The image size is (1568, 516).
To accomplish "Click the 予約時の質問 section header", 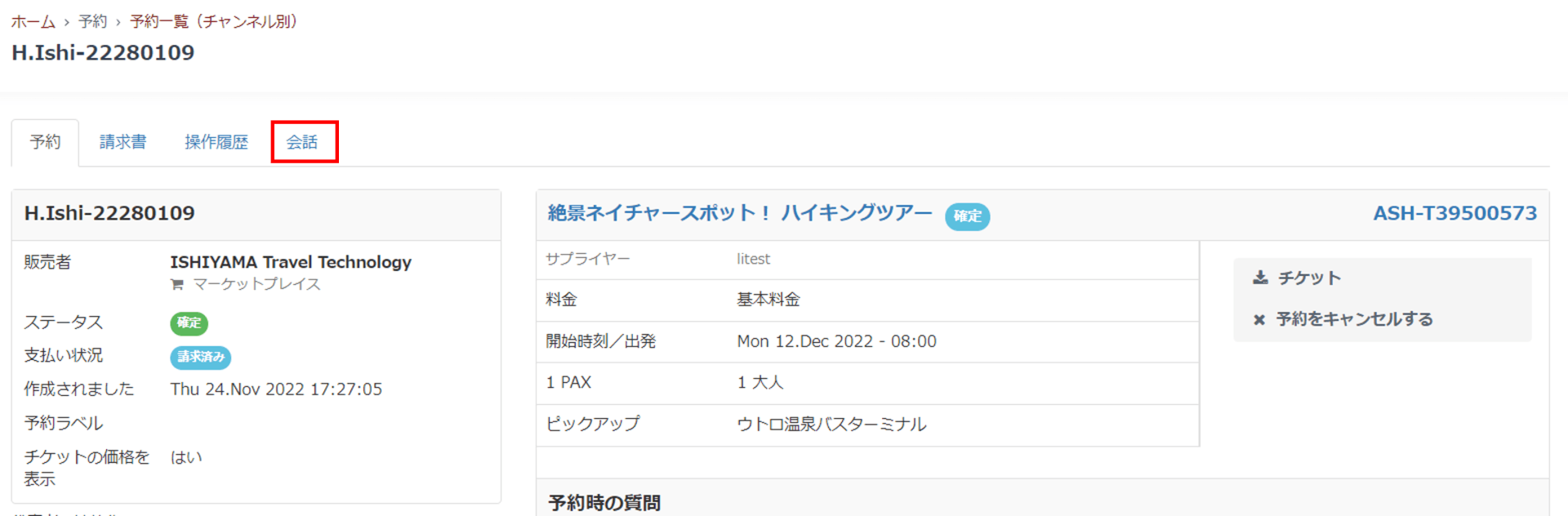I will [604, 502].
